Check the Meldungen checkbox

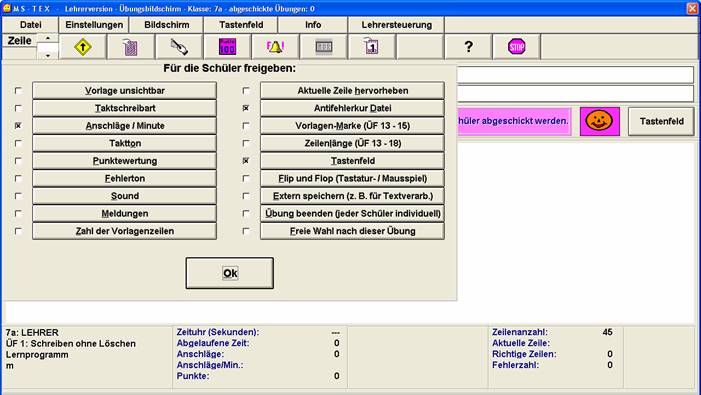(x=18, y=214)
